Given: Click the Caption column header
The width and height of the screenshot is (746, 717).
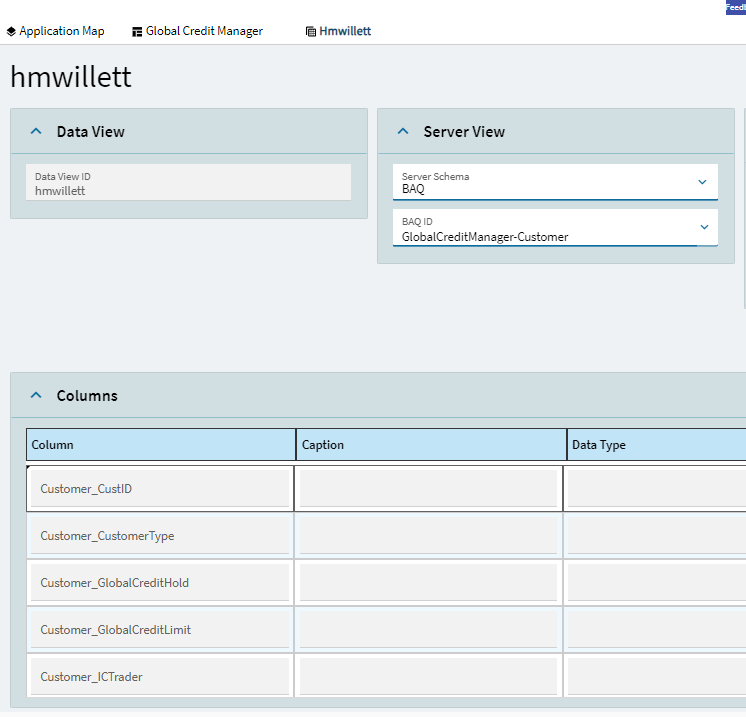Looking at the screenshot, I should 430,445.
